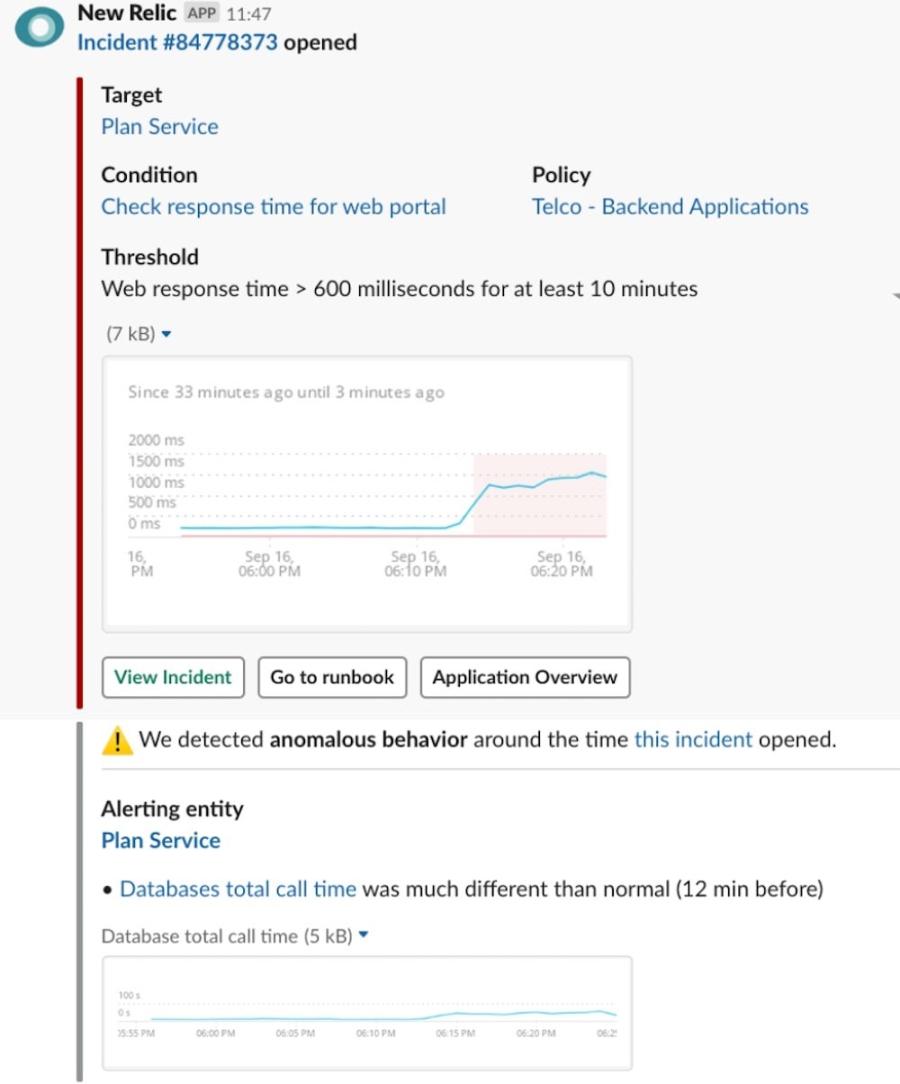Open the web response time chart image
Viewport: 900px width, 1084px height.
367,494
